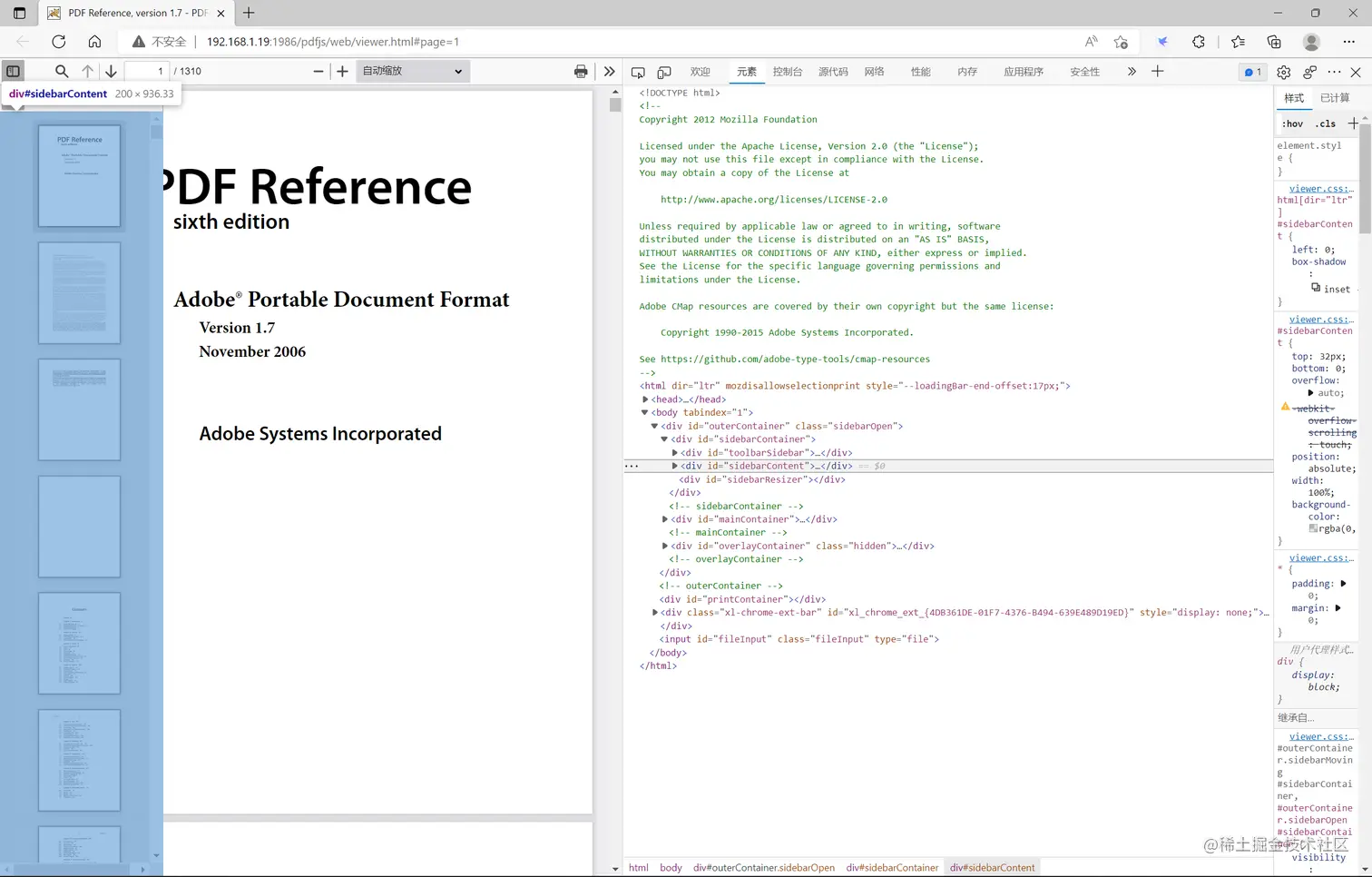1372x877 pixels.
Task: Open the 内存 DevTools tab
Action: click(967, 72)
